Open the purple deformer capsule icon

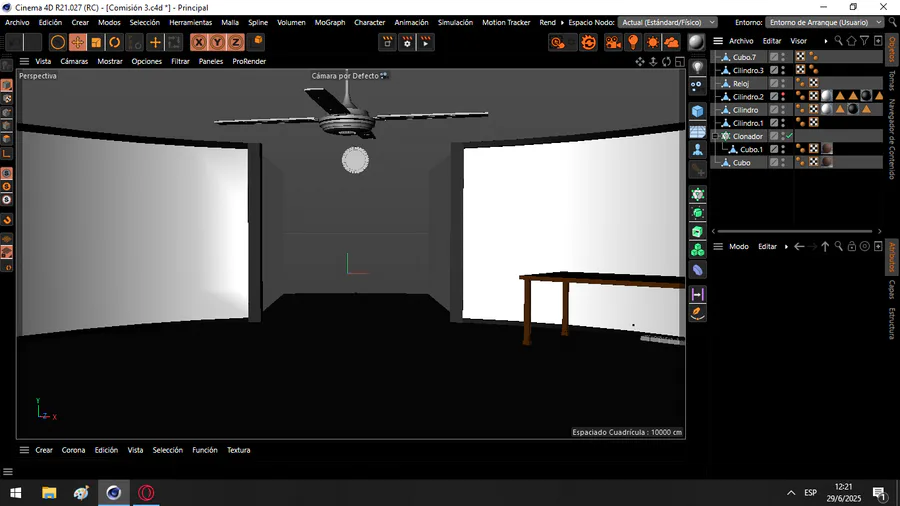[697, 270]
